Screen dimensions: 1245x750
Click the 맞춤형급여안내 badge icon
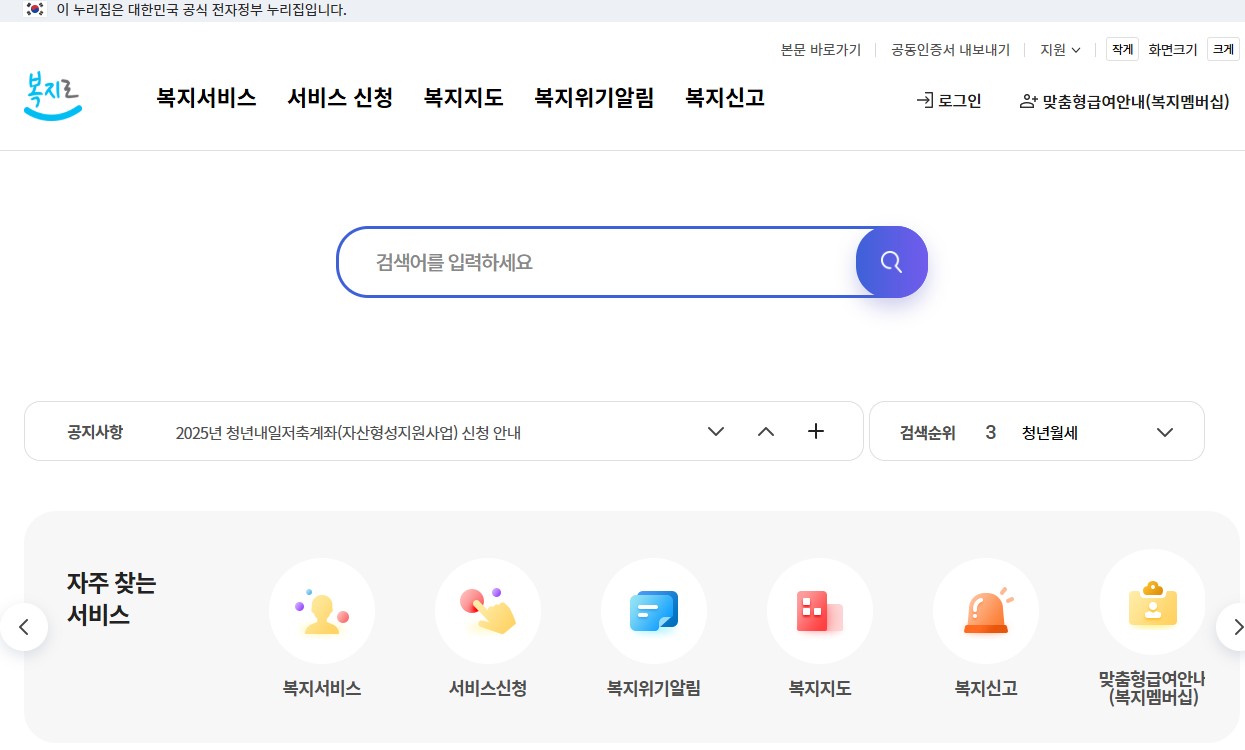[x=1152, y=603]
